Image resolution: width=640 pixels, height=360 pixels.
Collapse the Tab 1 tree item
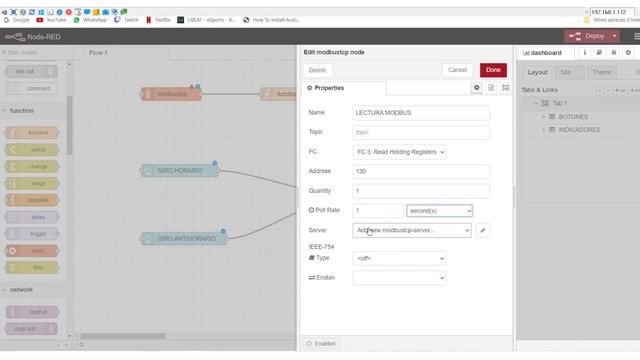(x=536, y=103)
